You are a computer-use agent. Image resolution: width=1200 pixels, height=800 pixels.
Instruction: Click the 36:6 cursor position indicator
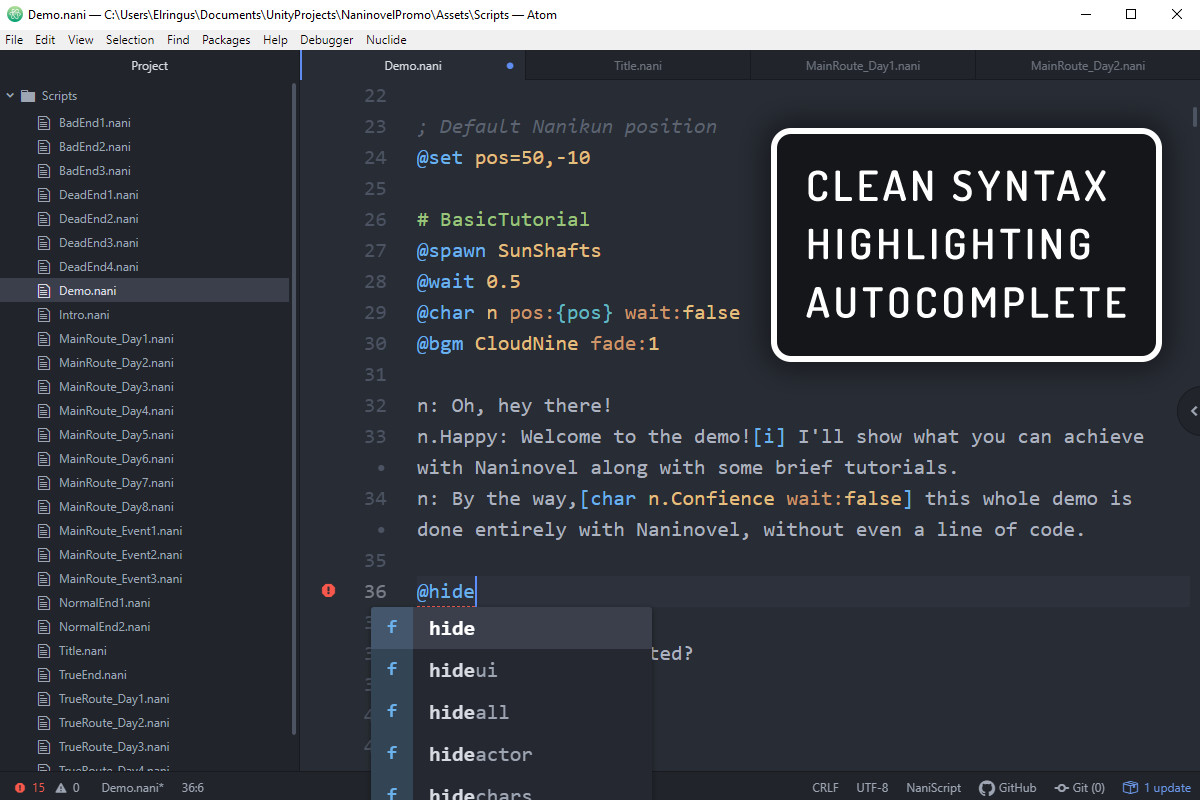[x=192, y=788]
